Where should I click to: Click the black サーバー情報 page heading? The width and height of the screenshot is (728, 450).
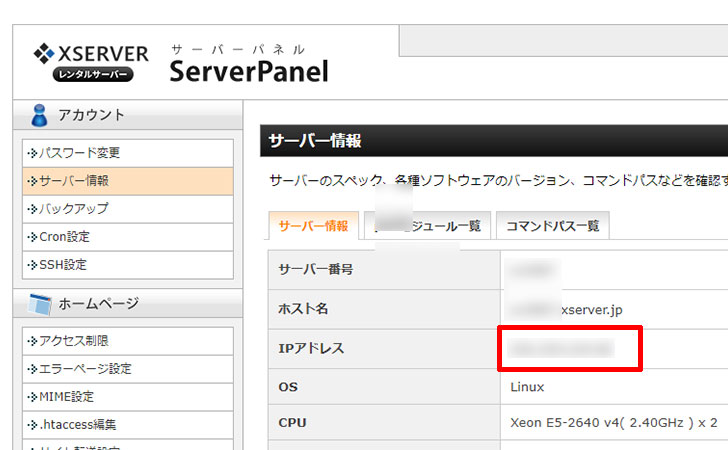pyautogui.click(x=494, y=140)
